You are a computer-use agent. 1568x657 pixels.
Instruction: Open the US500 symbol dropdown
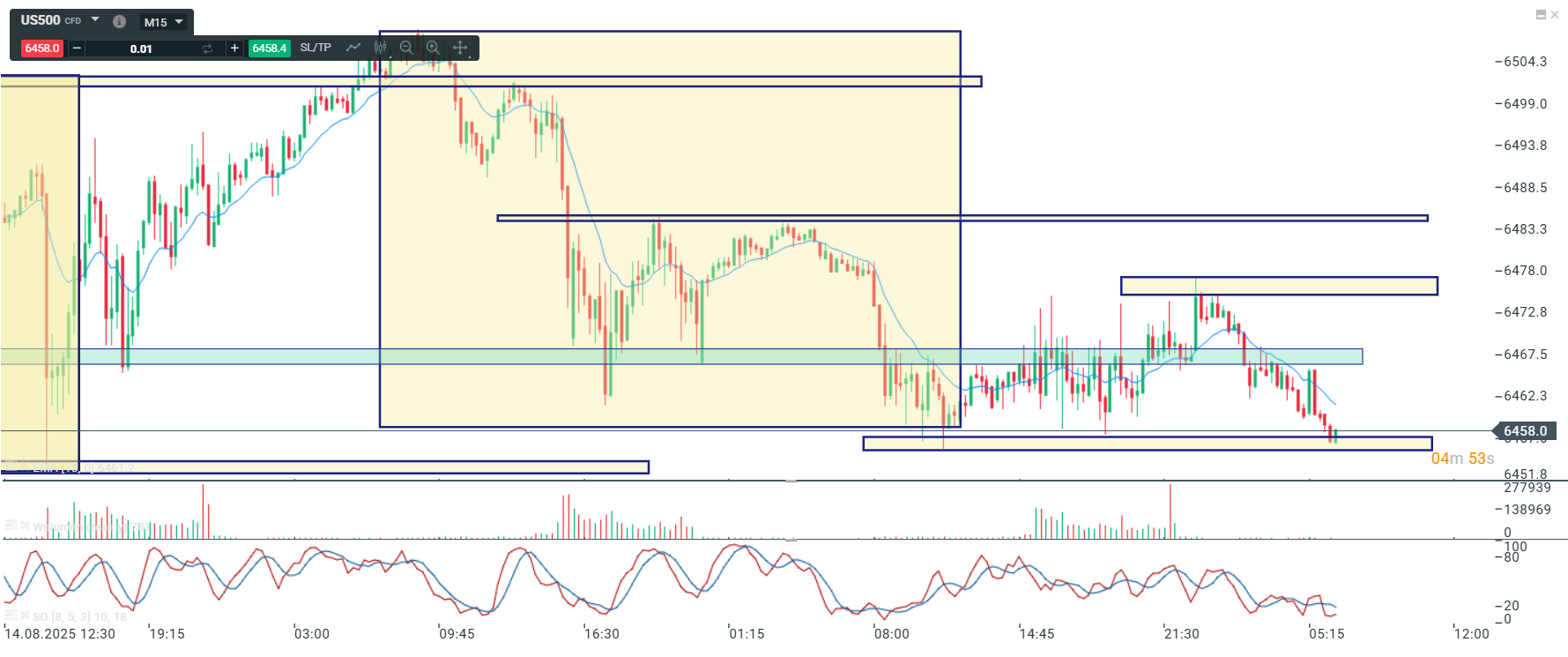(x=95, y=19)
